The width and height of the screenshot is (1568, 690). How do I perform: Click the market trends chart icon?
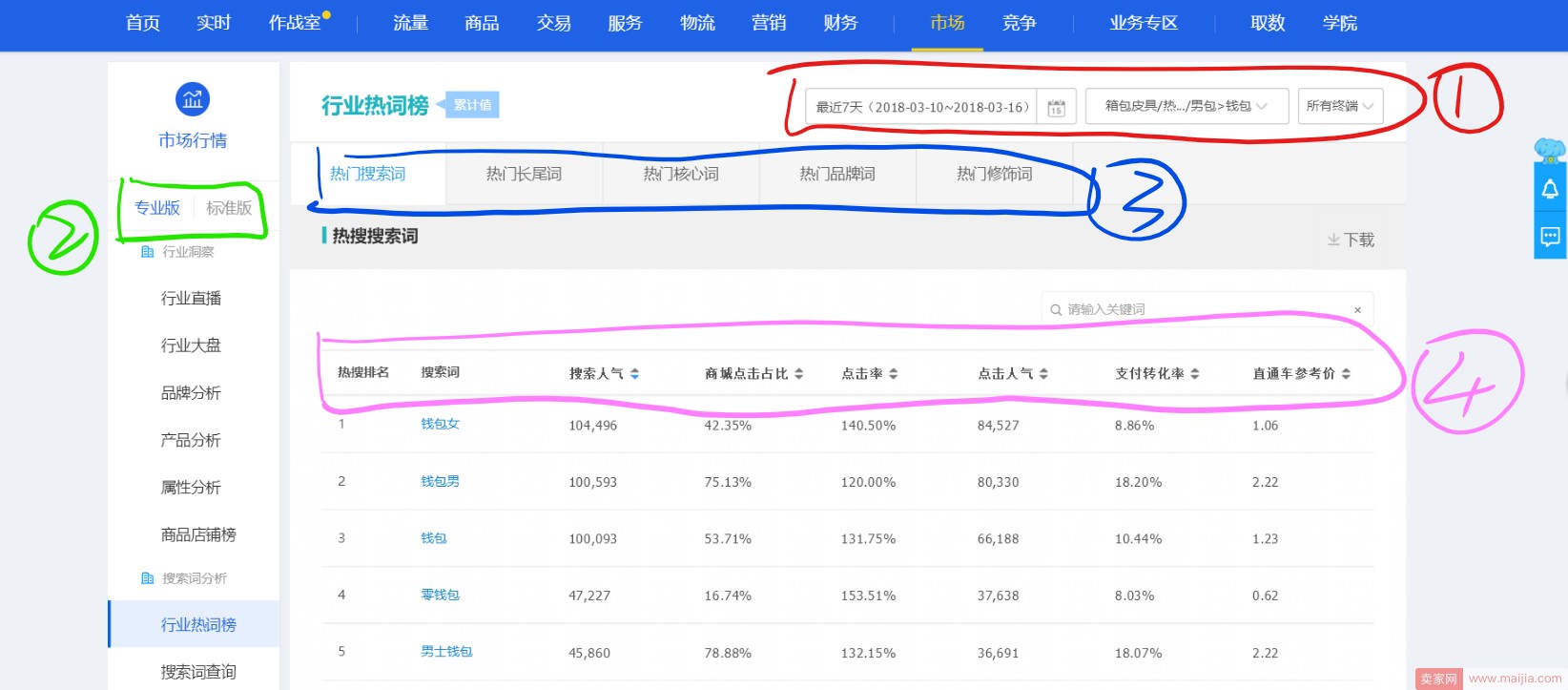pos(193,99)
